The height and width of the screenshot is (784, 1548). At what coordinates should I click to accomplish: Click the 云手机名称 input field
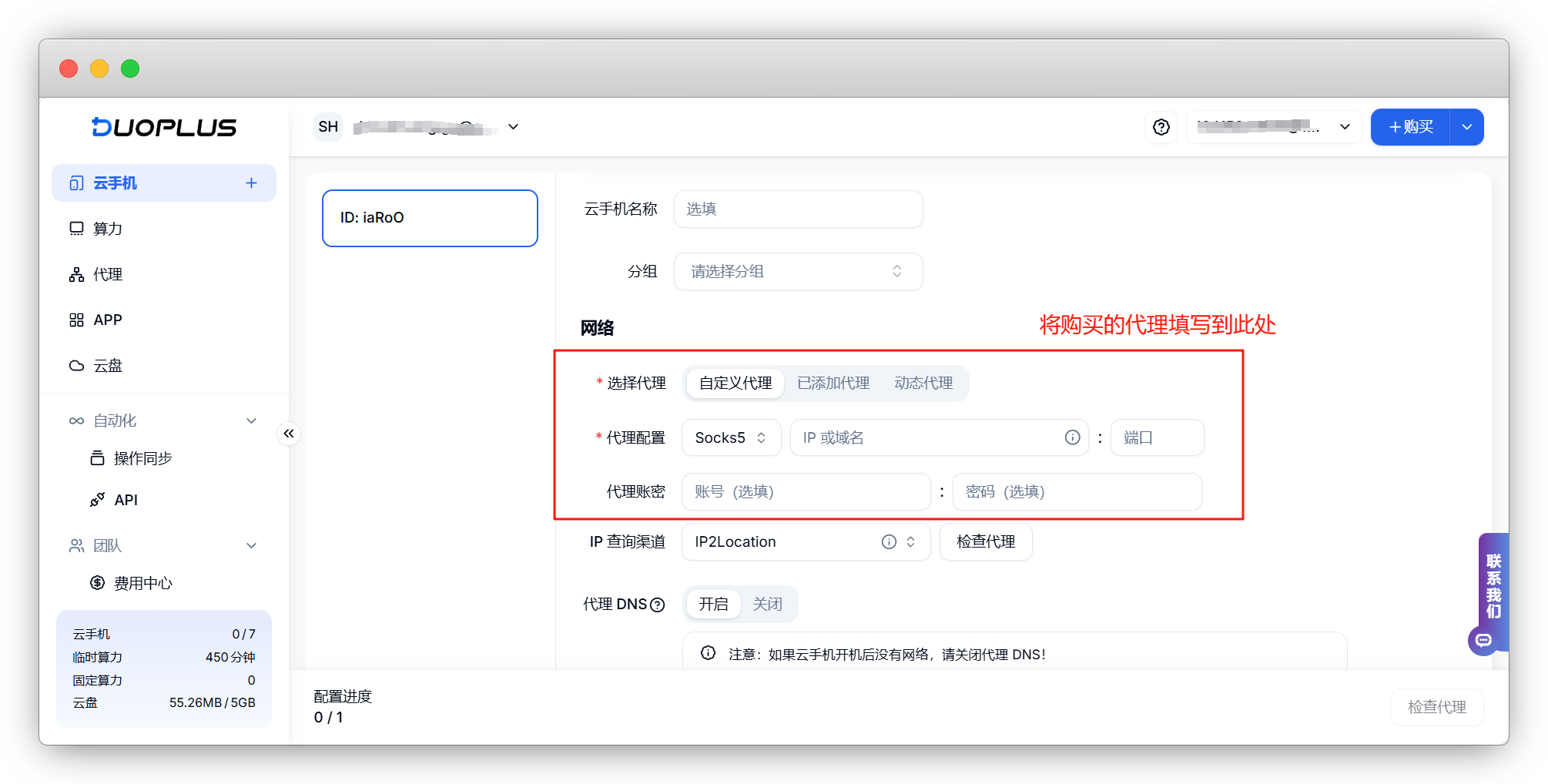797,209
